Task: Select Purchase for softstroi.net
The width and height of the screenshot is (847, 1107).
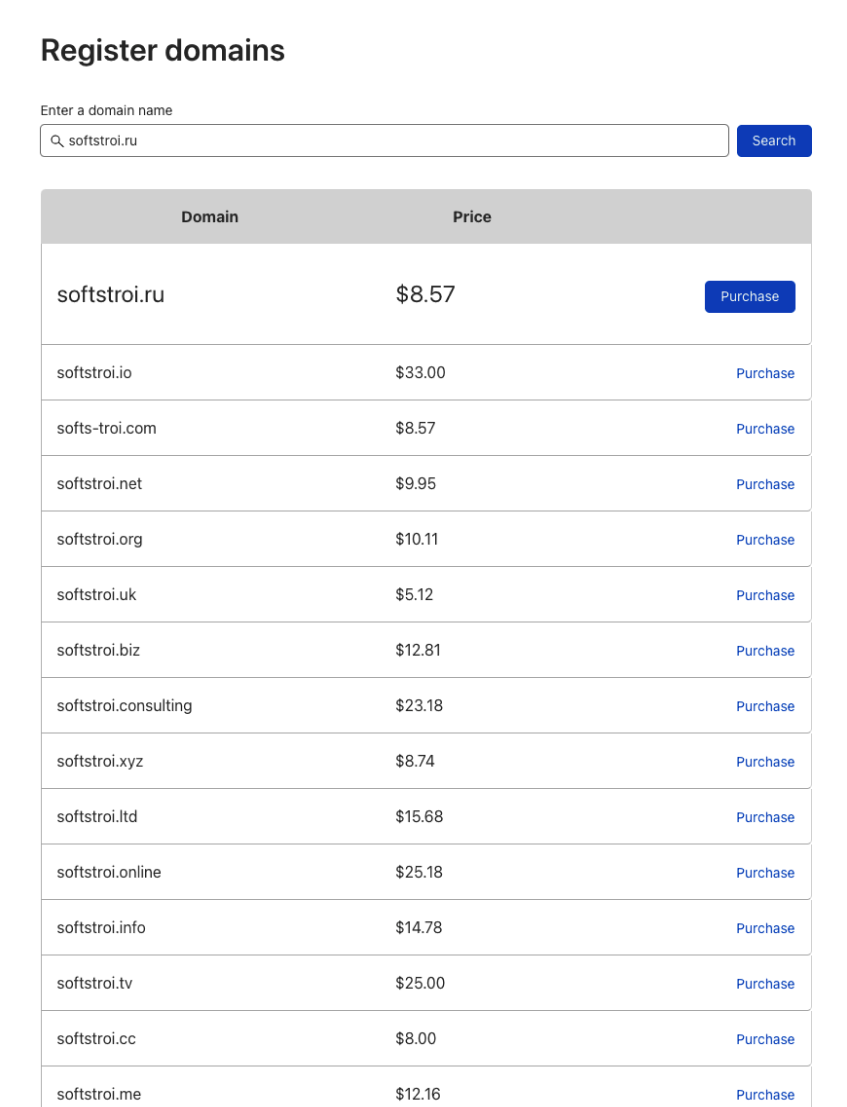Action: tap(765, 485)
